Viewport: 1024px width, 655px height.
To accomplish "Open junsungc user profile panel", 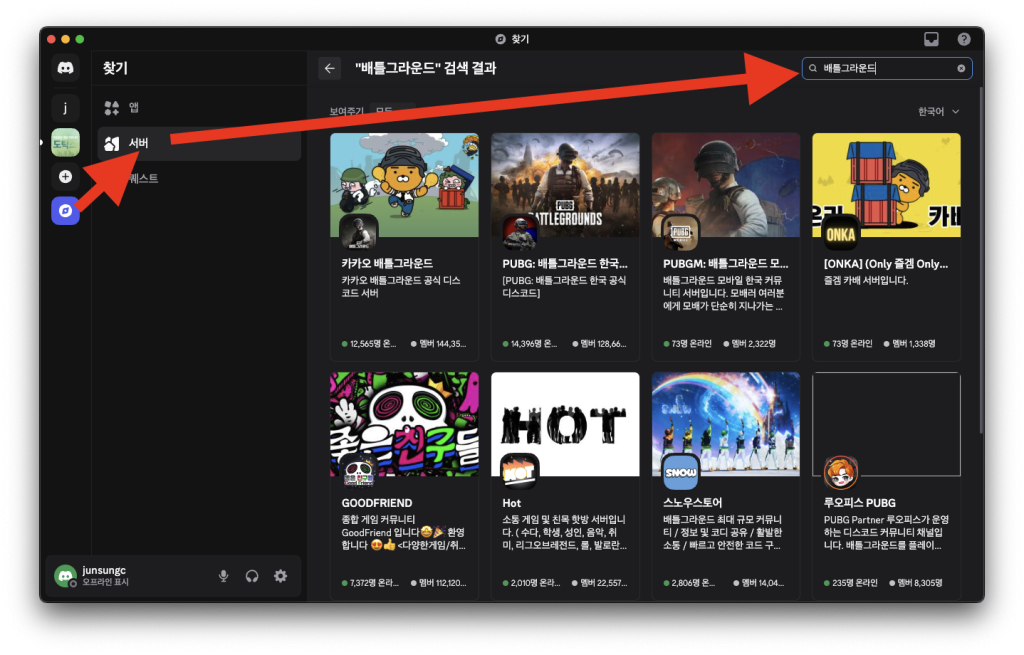I will point(105,576).
